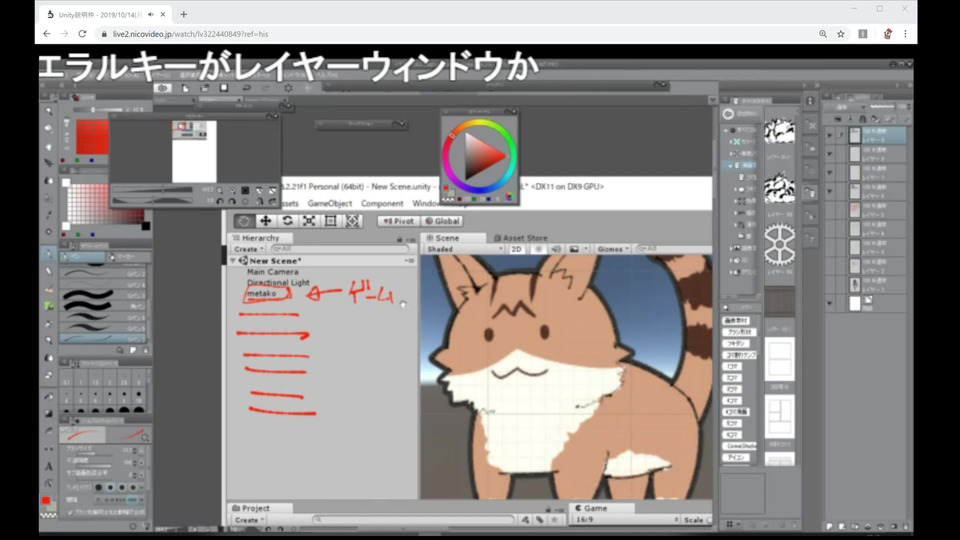This screenshot has width=960, height=540.
Task: Click the Project panel search field
Action: click(414, 520)
